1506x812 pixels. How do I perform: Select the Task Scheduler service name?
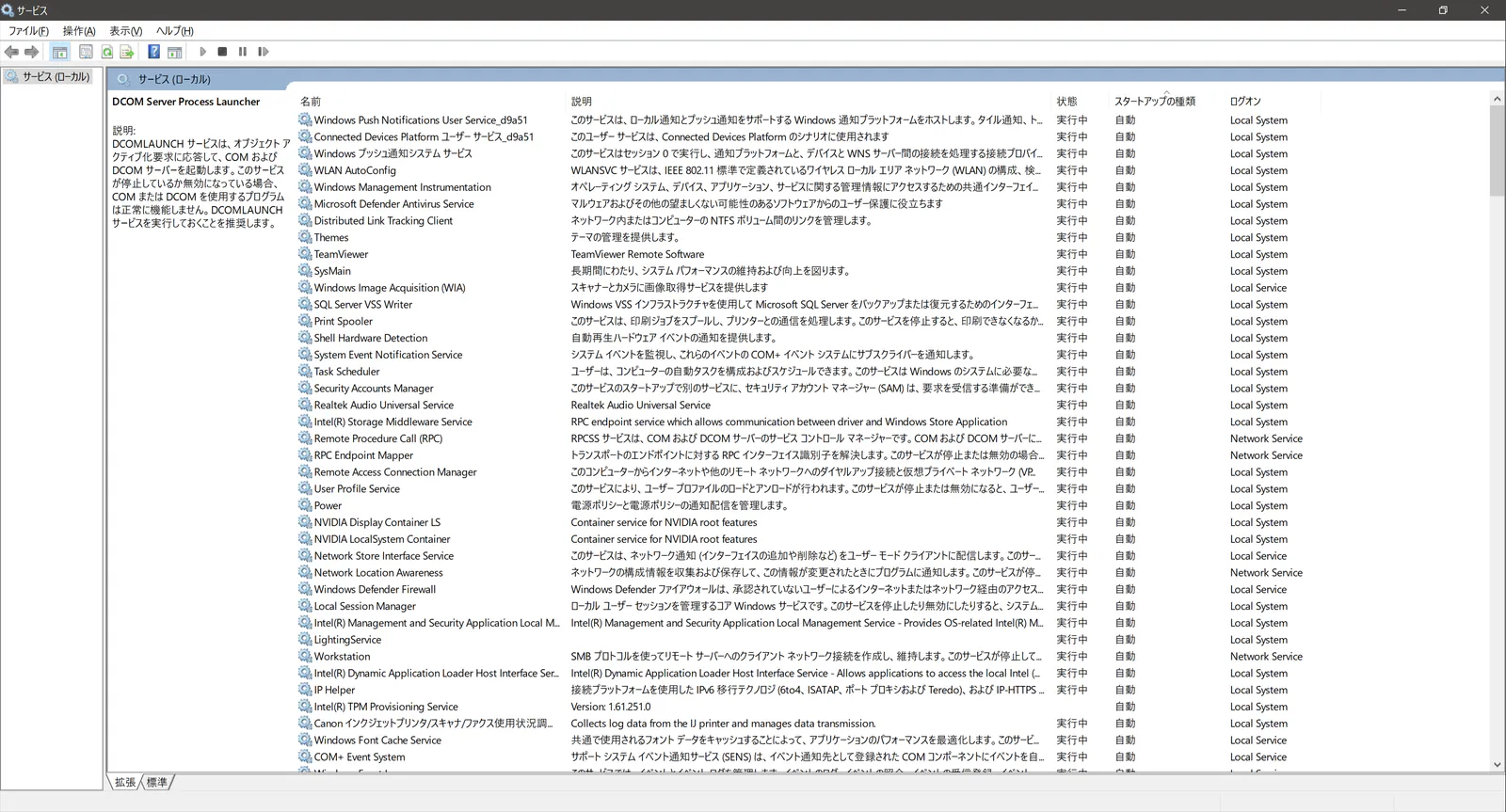[346, 372]
